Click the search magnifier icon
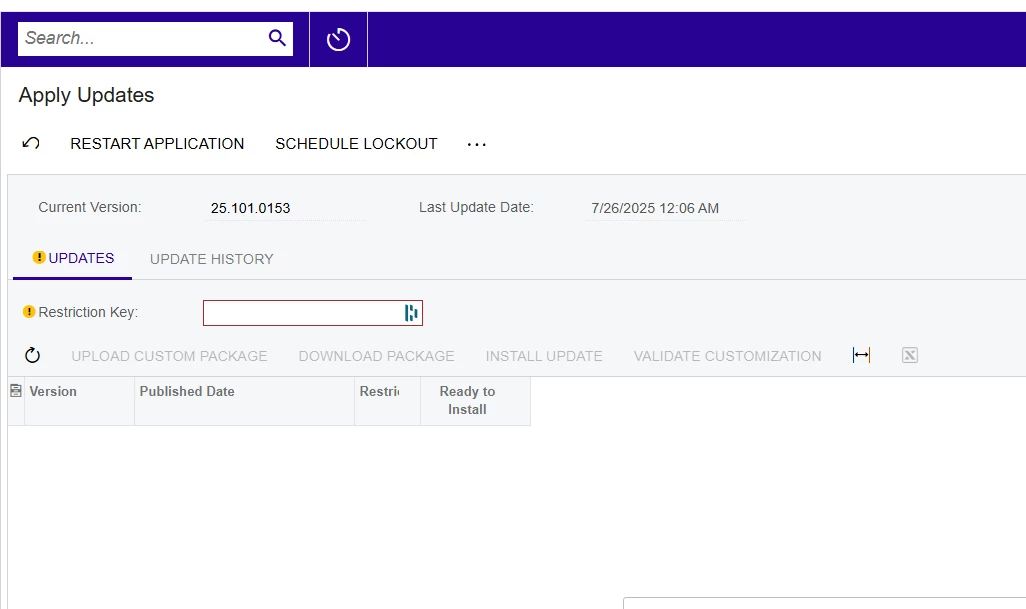The image size is (1026, 609). [277, 38]
